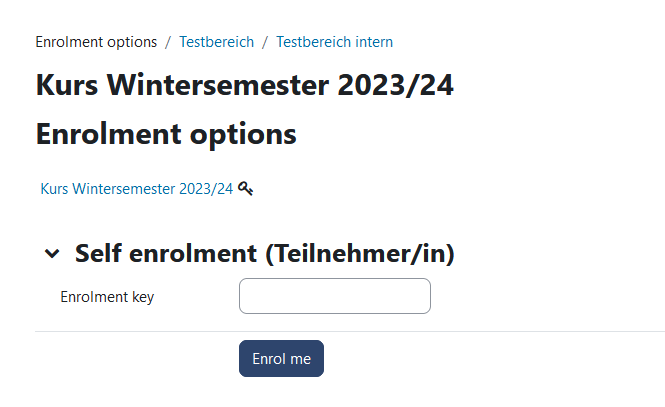Select the self-enrolment key symbol

[246, 188]
